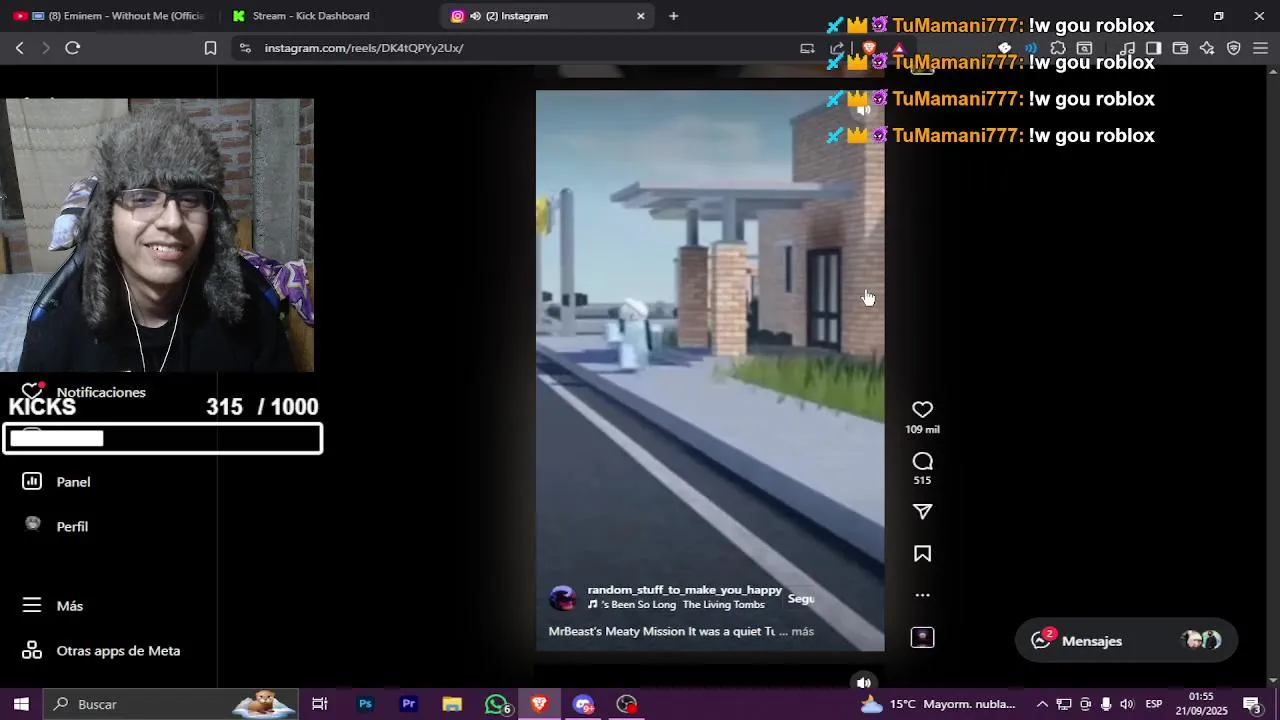
Task: Open Photoshop from the taskbar
Action: point(365,704)
